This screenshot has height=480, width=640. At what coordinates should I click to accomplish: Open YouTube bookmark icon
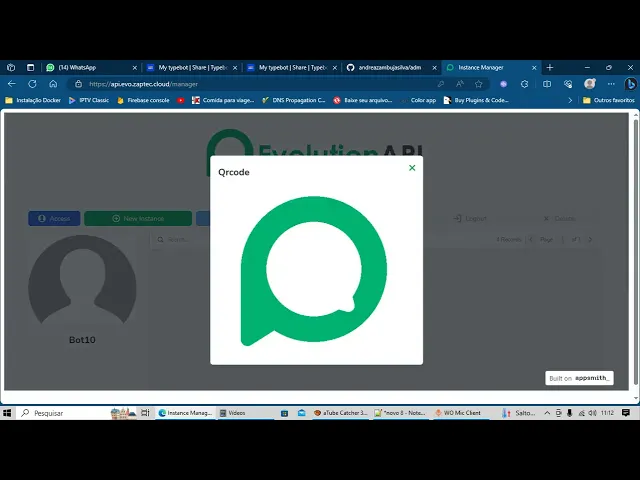point(181,100)
